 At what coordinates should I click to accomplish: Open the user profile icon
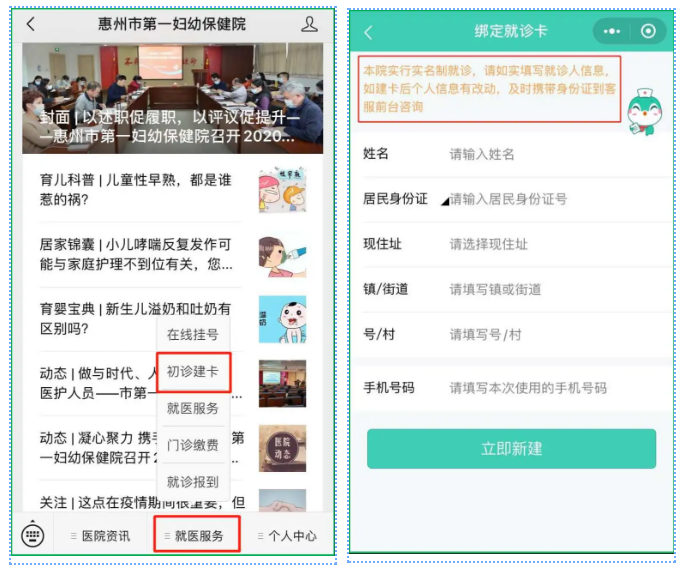[309, 24]
